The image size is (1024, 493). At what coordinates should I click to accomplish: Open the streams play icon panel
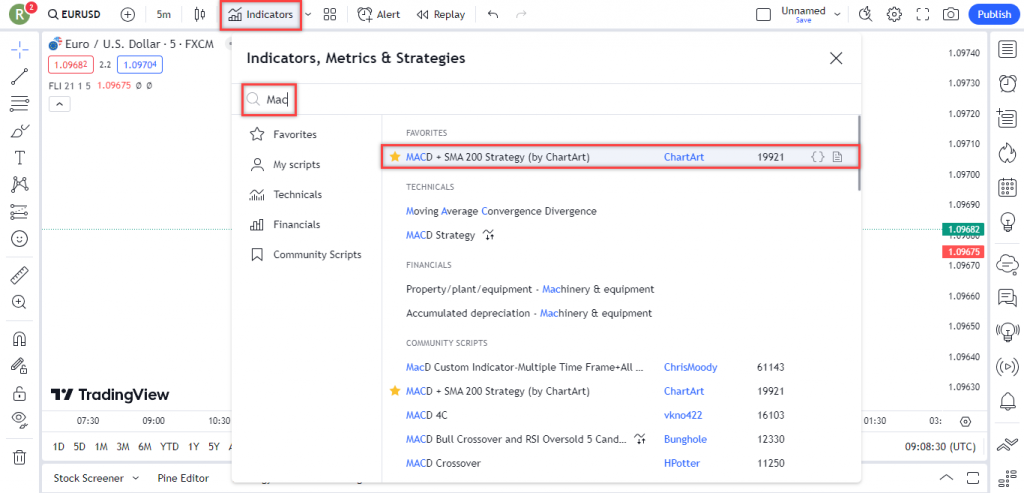click(x=1007, y=368)
